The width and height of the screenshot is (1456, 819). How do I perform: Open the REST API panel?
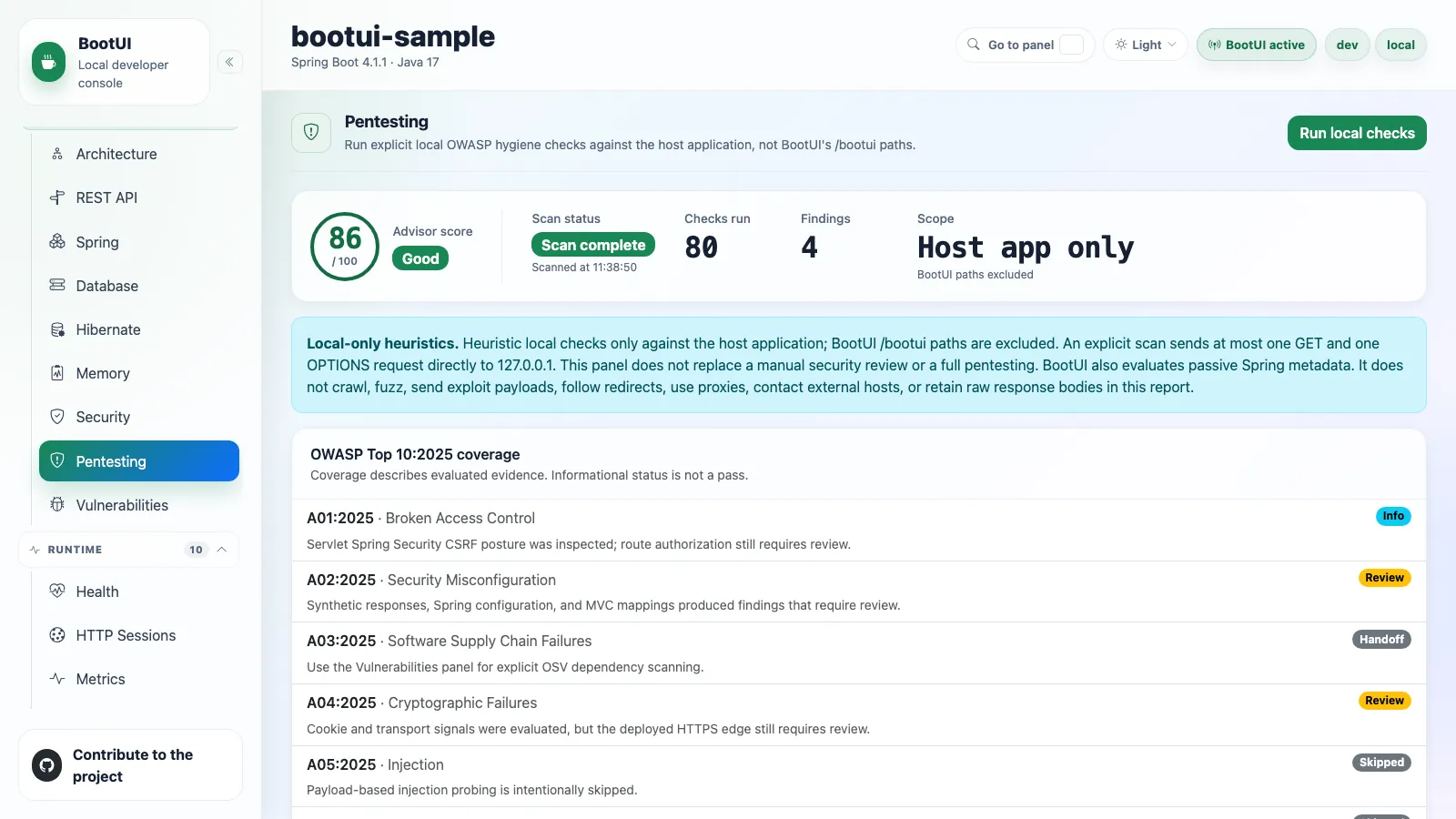pyautogui.click(x=139, y=197)
